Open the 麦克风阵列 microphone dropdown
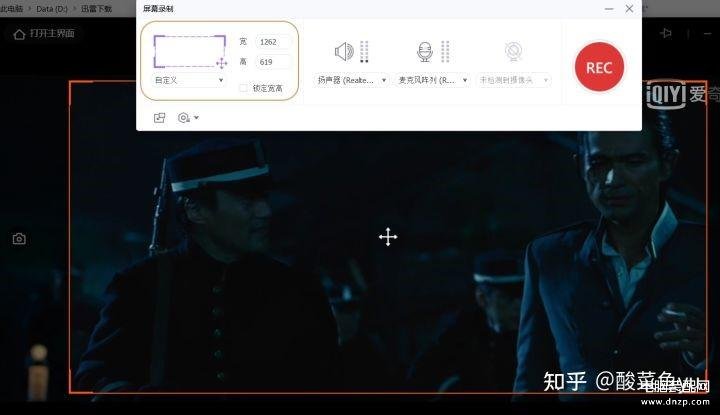The image size is (720, 415). coord(433,80)
